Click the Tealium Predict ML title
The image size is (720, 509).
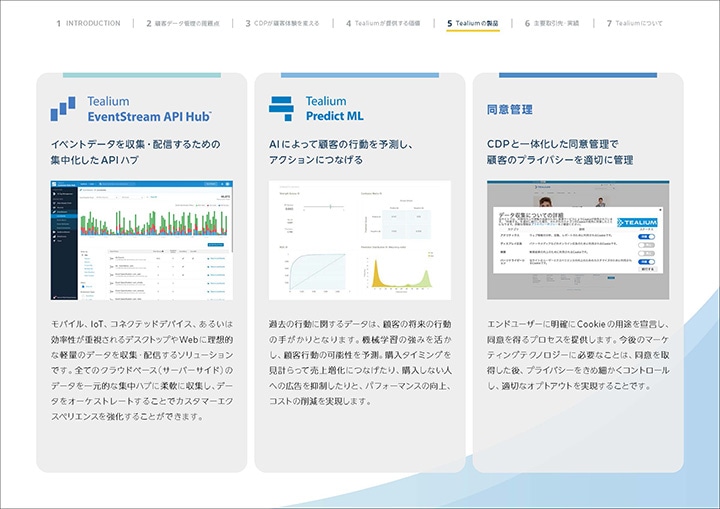click(x=334, y=109)
